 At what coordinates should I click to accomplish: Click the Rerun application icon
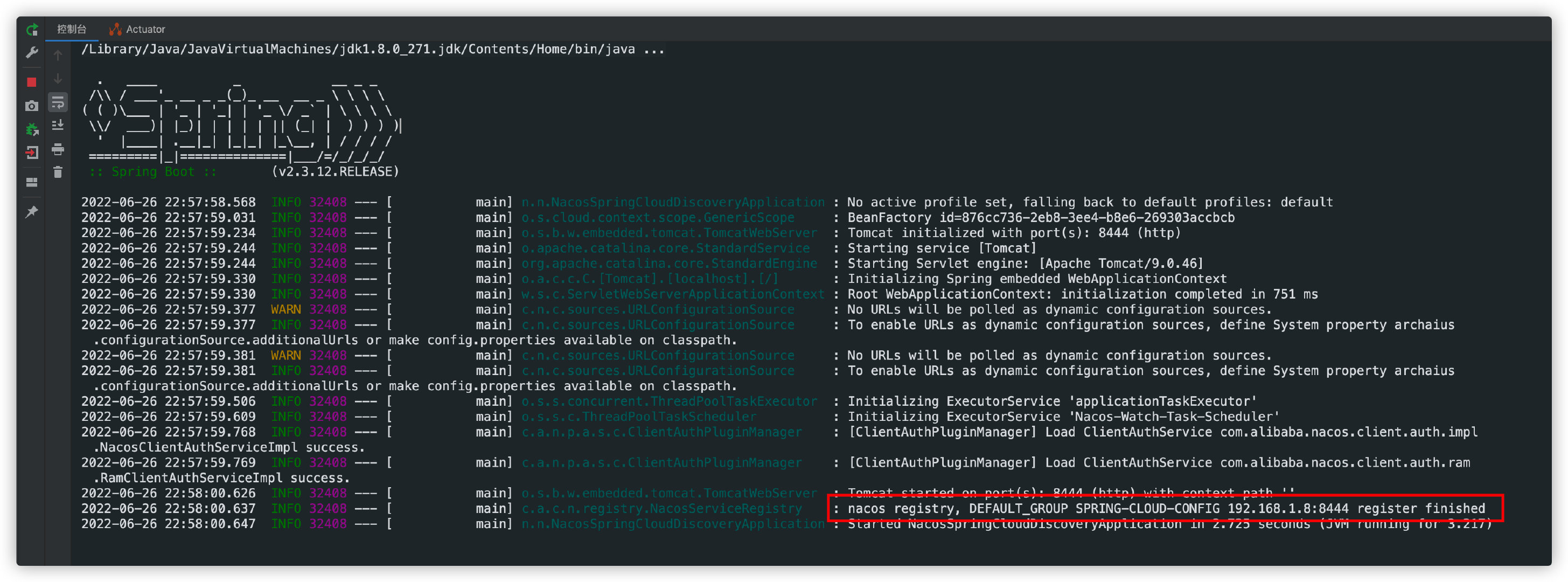32,29
